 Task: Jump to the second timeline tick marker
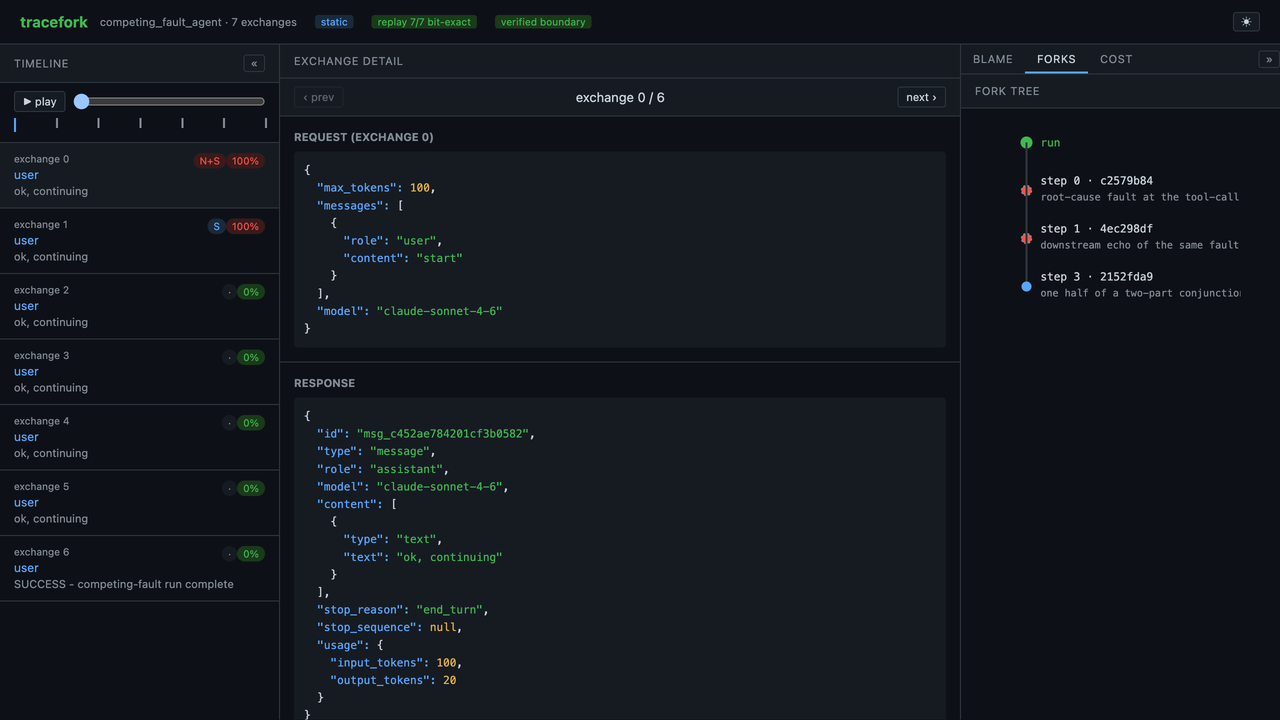pos(57,123)
